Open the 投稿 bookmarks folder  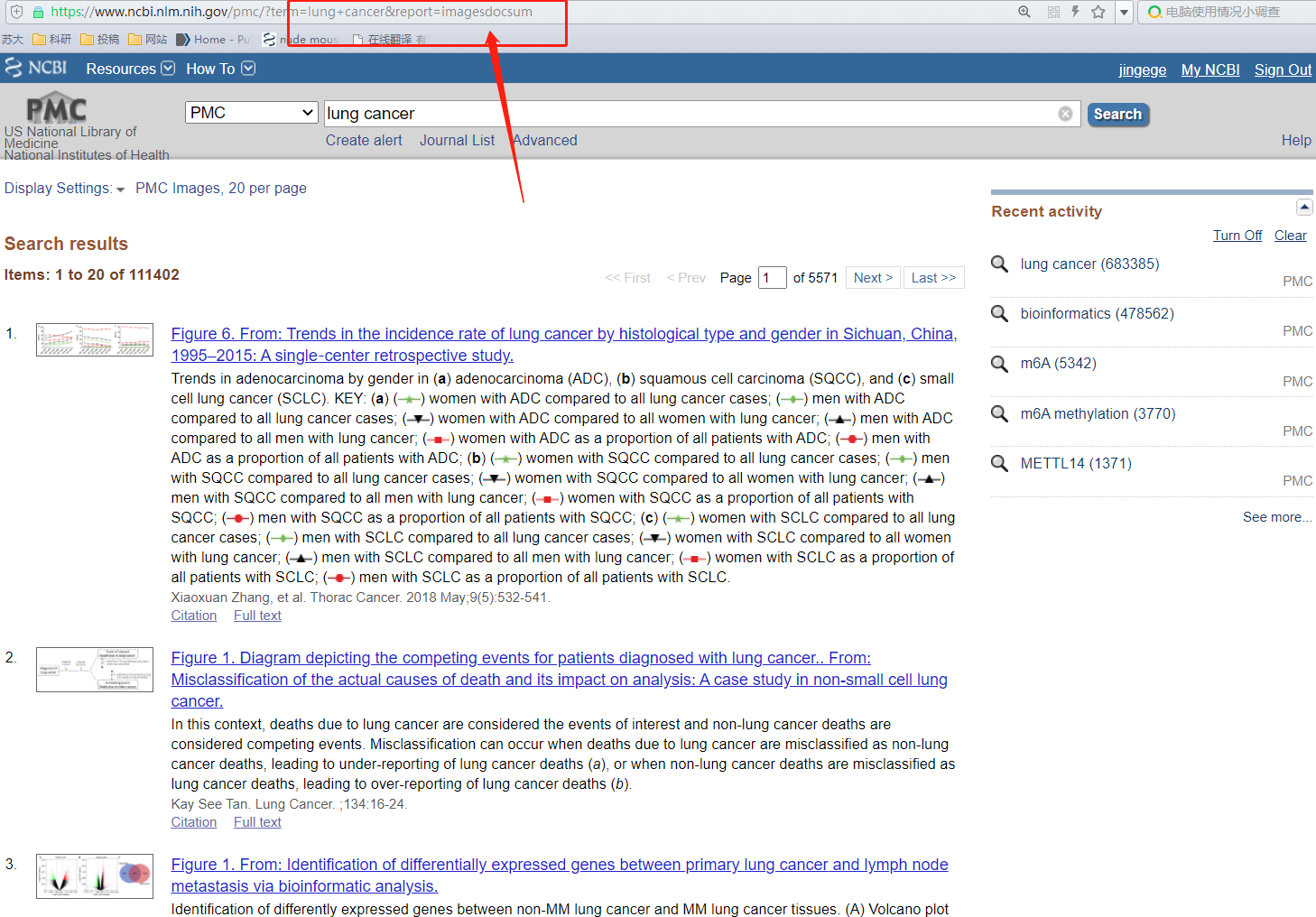pyautogui.click(x=100, y=39)
